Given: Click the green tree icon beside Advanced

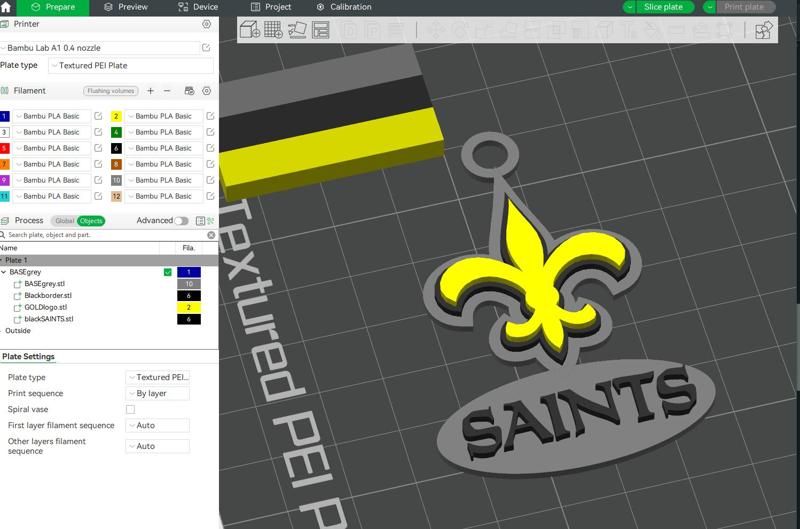Looking at the screenshot, I should 211,221.
